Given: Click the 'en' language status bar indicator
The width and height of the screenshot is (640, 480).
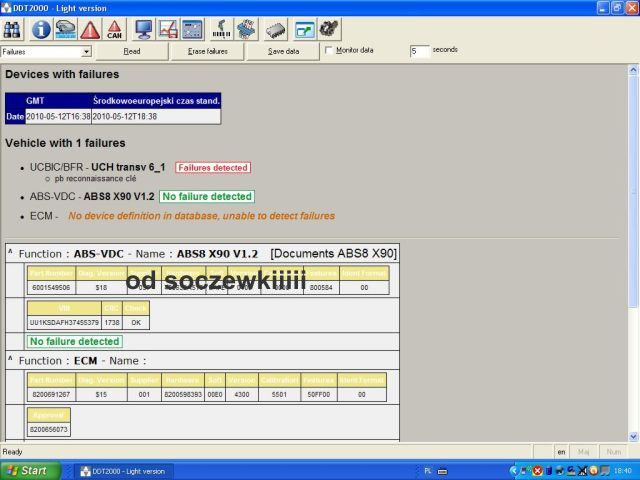Looking at the screenshot, I should click(x=561, y=452).
